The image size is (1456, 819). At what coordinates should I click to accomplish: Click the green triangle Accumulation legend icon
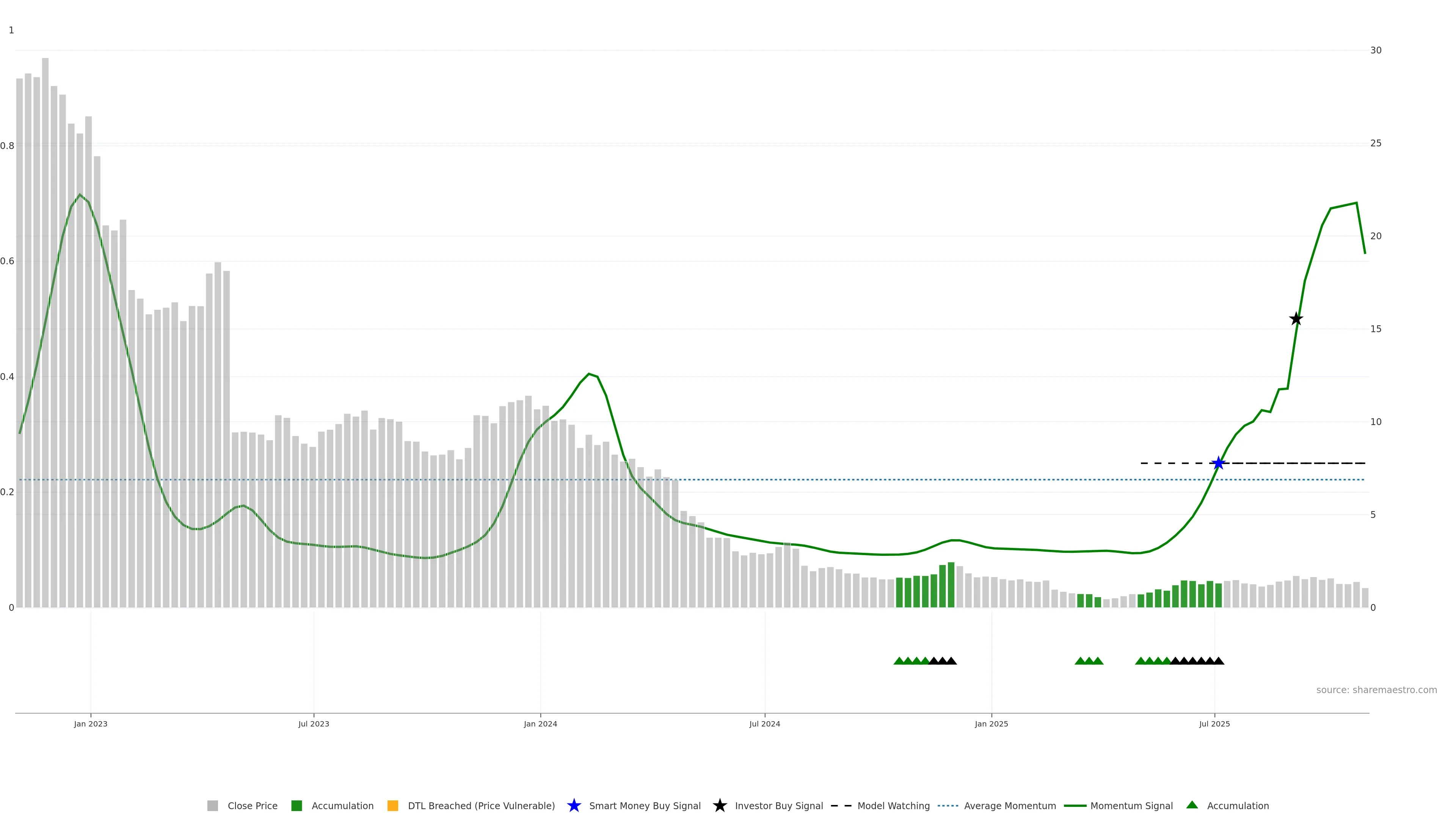coord(1192,805)
